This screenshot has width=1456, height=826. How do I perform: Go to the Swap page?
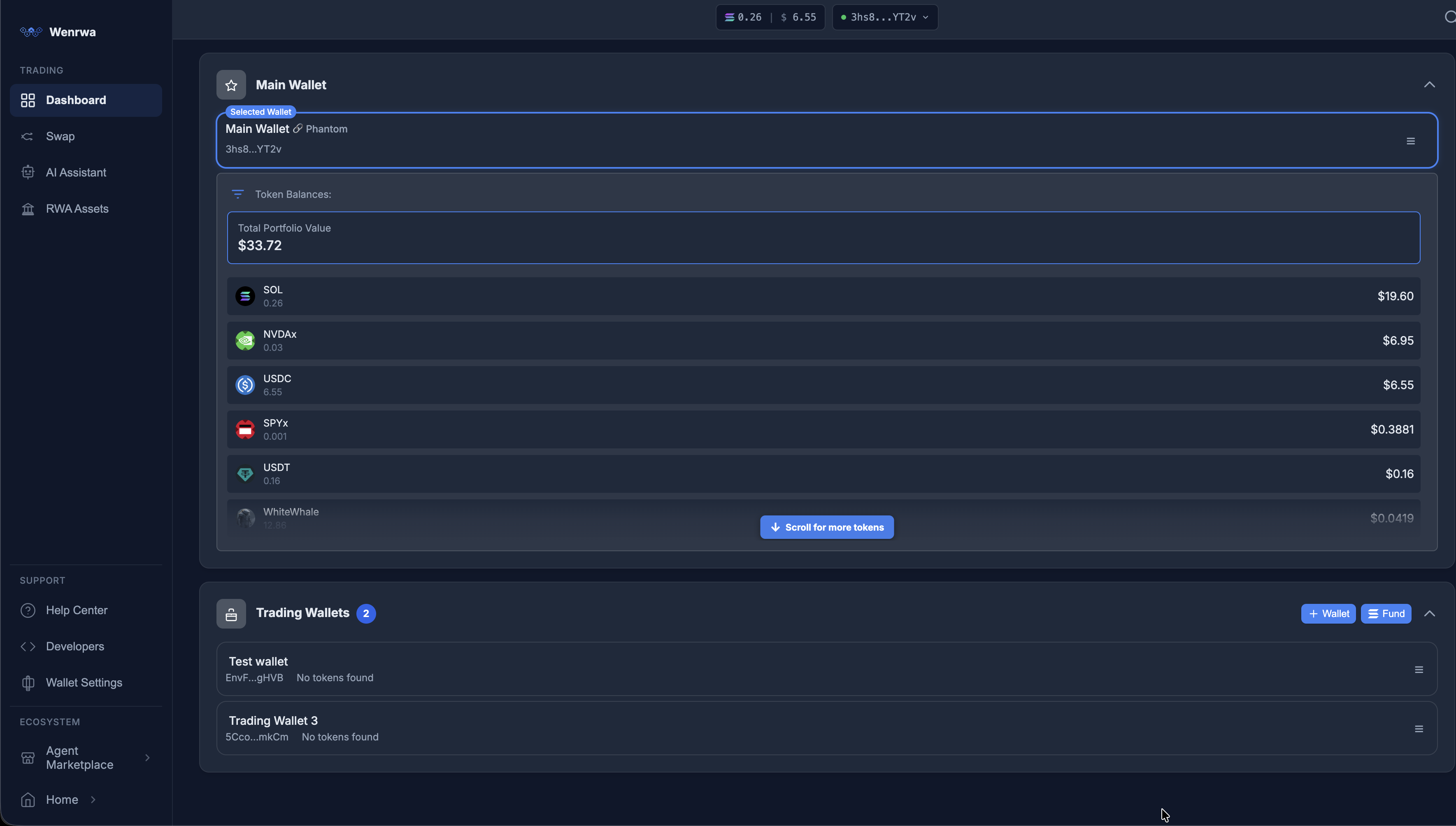(86, 137)
